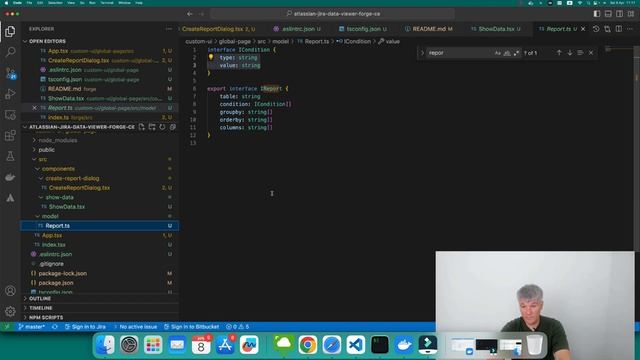Open the Atlassian view in activity bar
The width and height of the screenshot is (640, 360).
pyautogui.click(x=10, y=198)
